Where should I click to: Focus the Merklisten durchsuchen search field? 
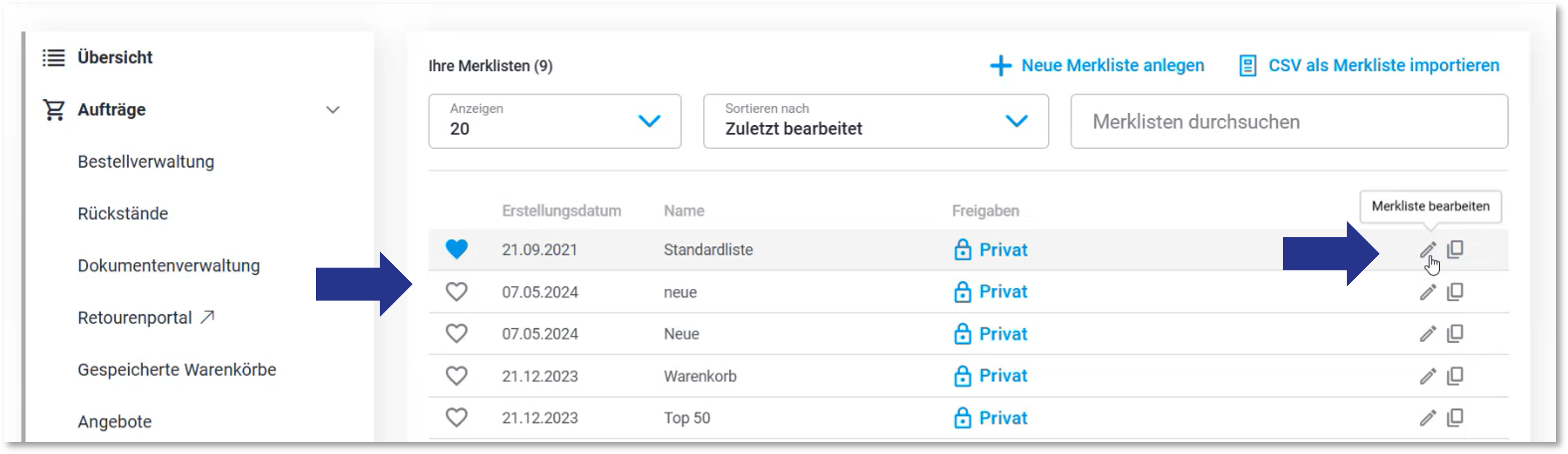point(1289,121)
